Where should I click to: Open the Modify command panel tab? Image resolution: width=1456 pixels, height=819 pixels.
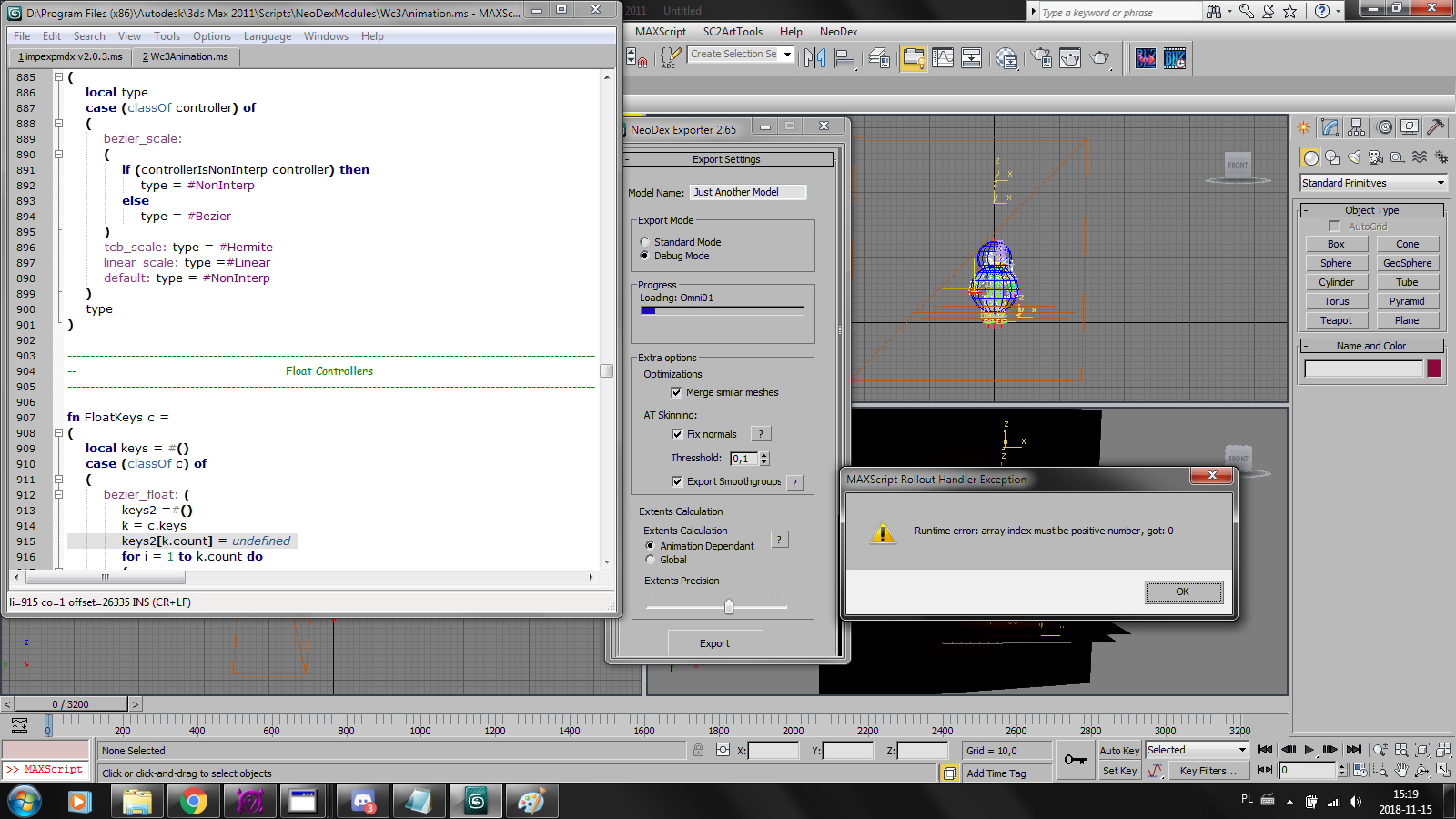[1330, 127]
